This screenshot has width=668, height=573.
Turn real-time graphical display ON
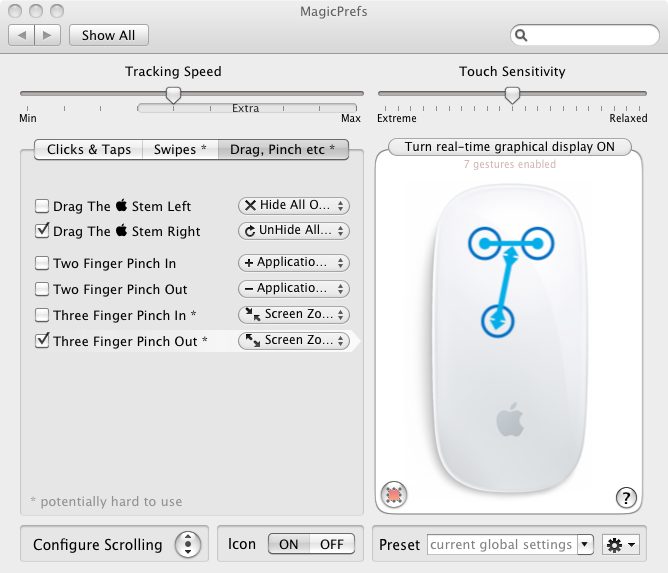(x=510, y=147)
